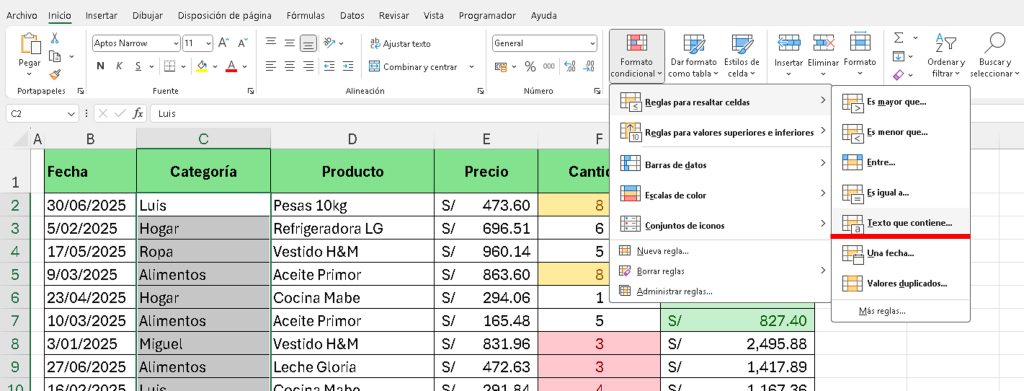This screenshot has width=1024, height=391.
Task: Toggle Ajustar texto wrap option
Action: point(400,44)
